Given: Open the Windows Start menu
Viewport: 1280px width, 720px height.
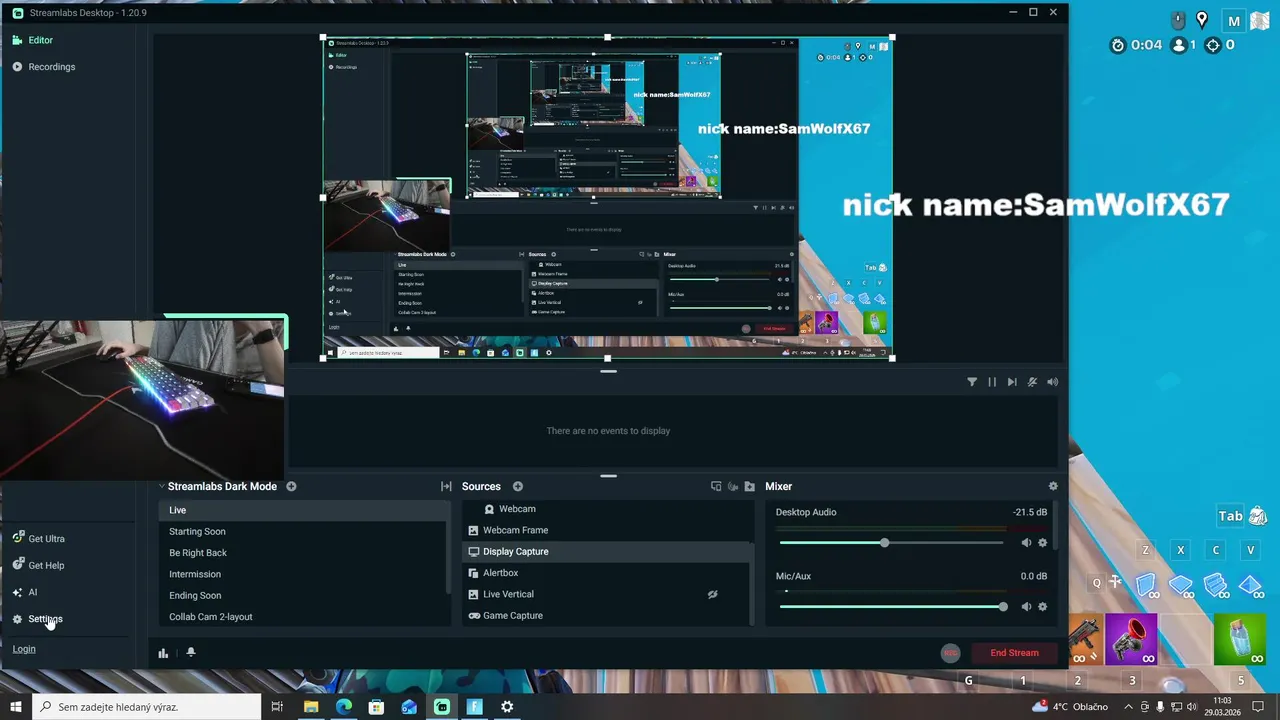Looking at the screenshot, I should pos(16,707).
